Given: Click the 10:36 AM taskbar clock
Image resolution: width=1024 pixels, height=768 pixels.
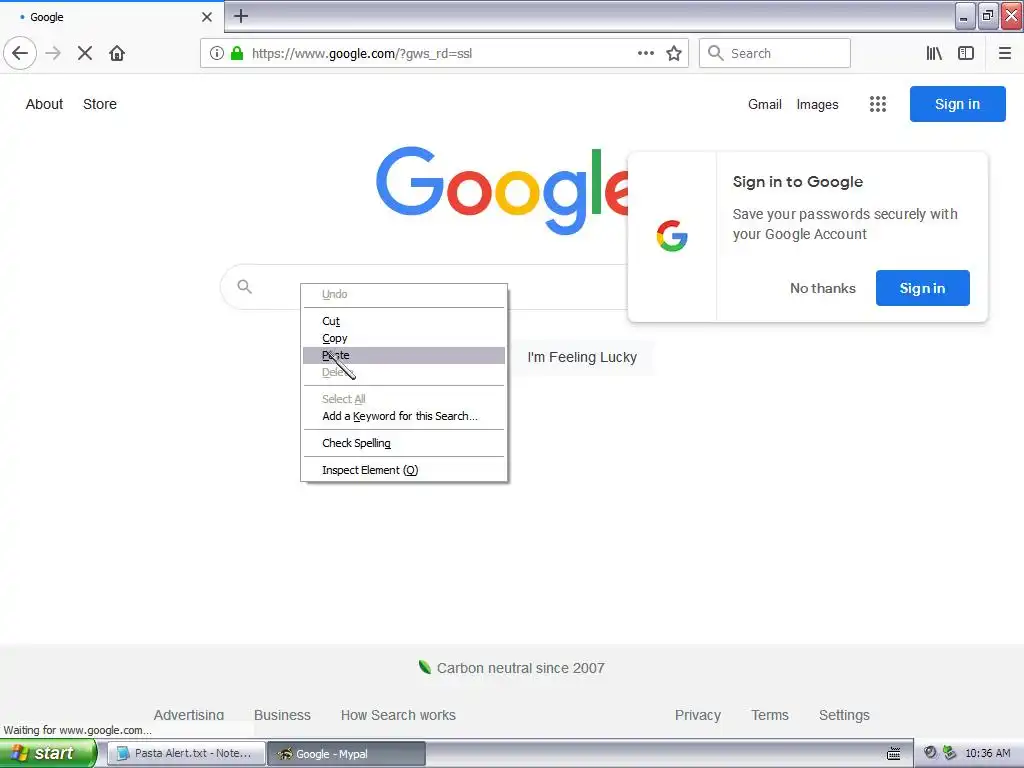Looking at the screenshot, I should pyautogui.click(x=987, y=753).
